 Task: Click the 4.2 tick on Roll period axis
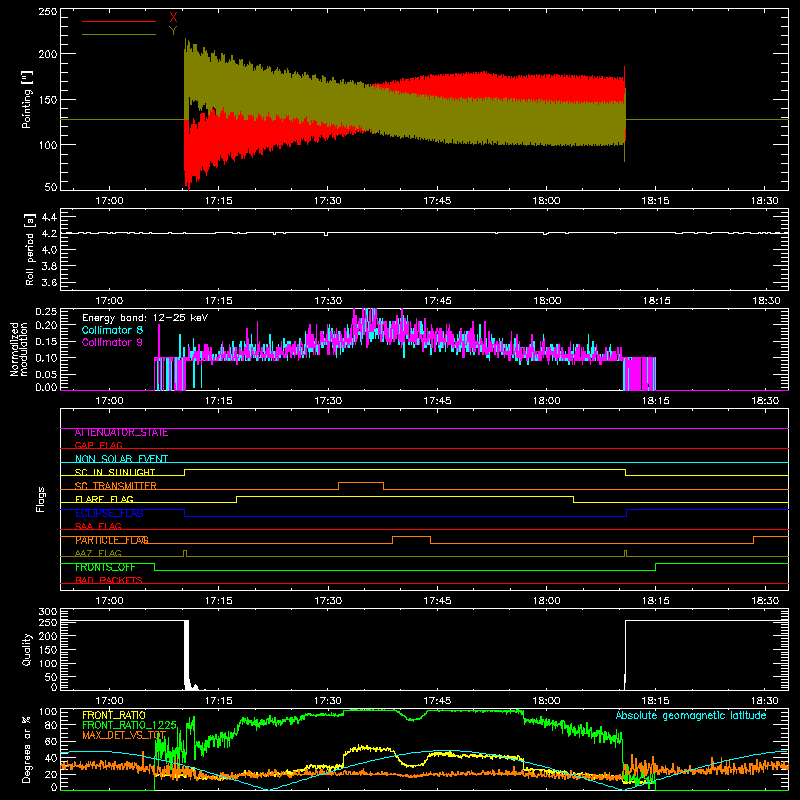tap(49, 234)
